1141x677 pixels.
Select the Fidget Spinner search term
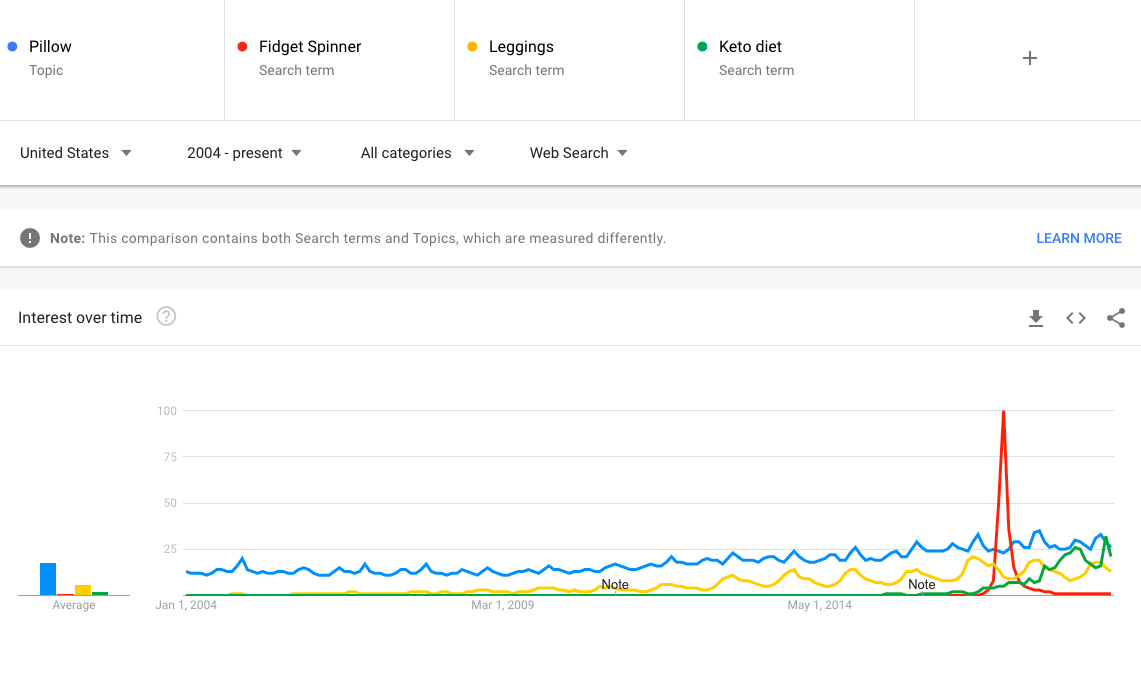310,47
